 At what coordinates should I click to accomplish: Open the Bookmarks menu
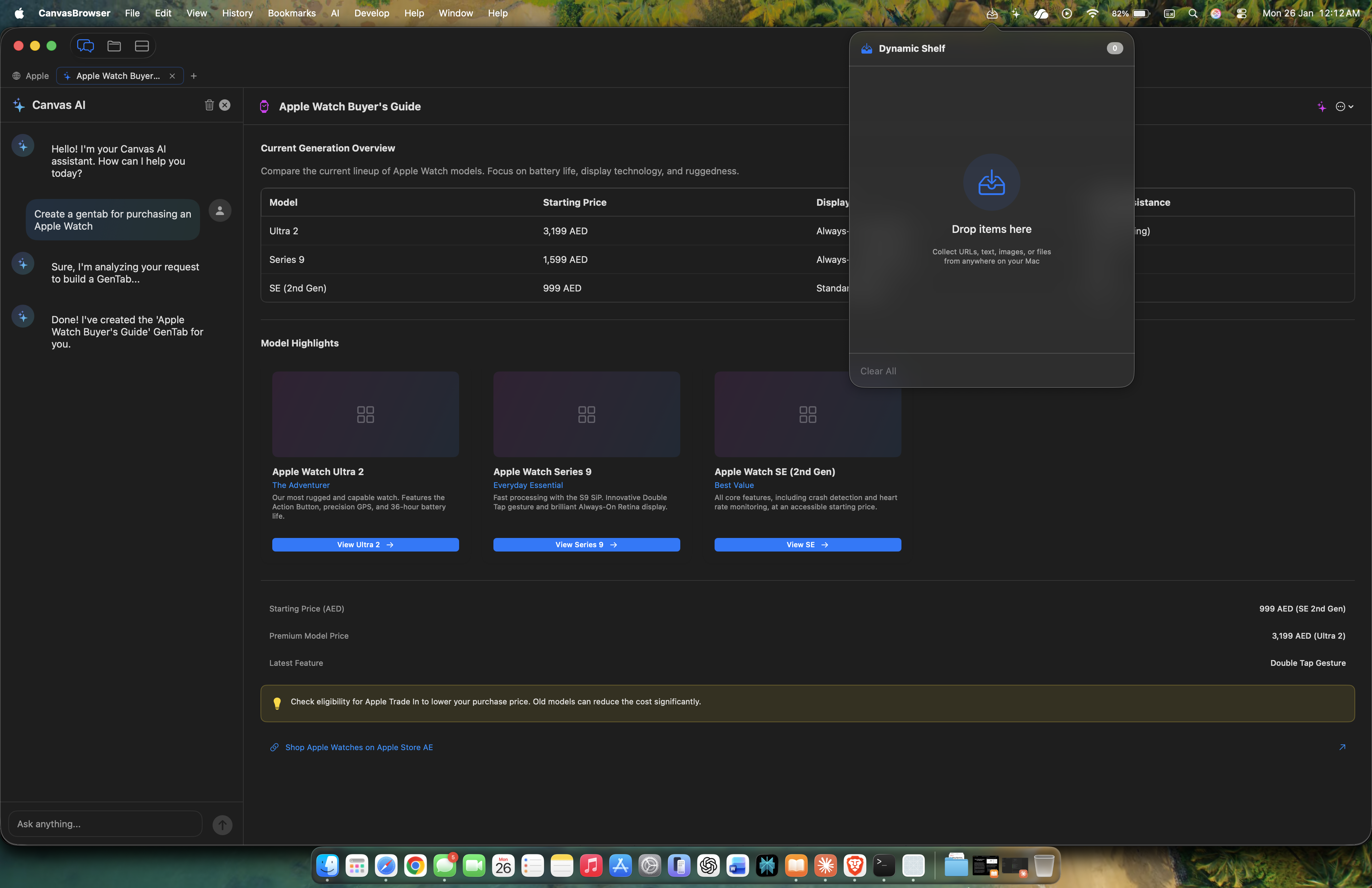[x=291, y=13]
